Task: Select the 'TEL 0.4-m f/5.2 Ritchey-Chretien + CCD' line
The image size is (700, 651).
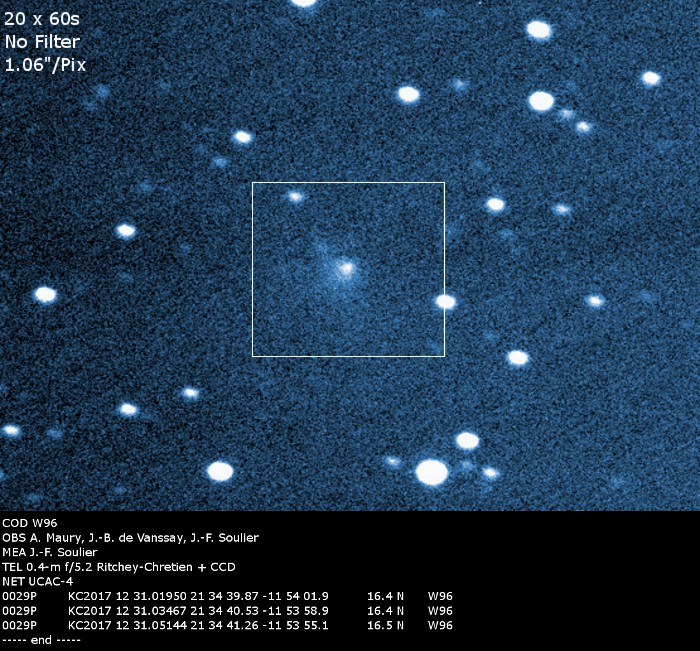Action: coord(119,567)
